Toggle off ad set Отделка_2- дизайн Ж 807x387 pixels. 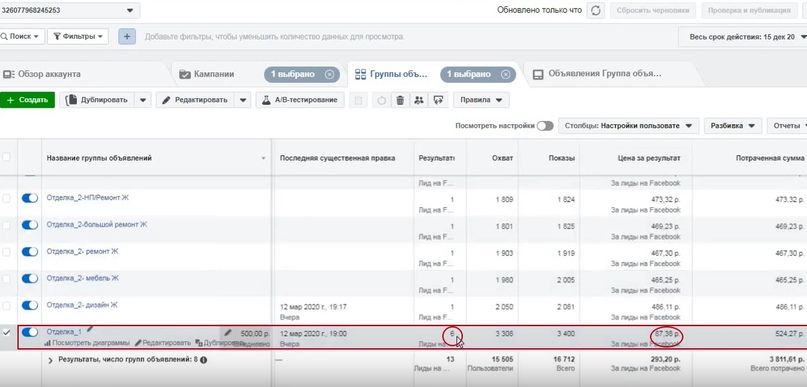tap(30, 305)
